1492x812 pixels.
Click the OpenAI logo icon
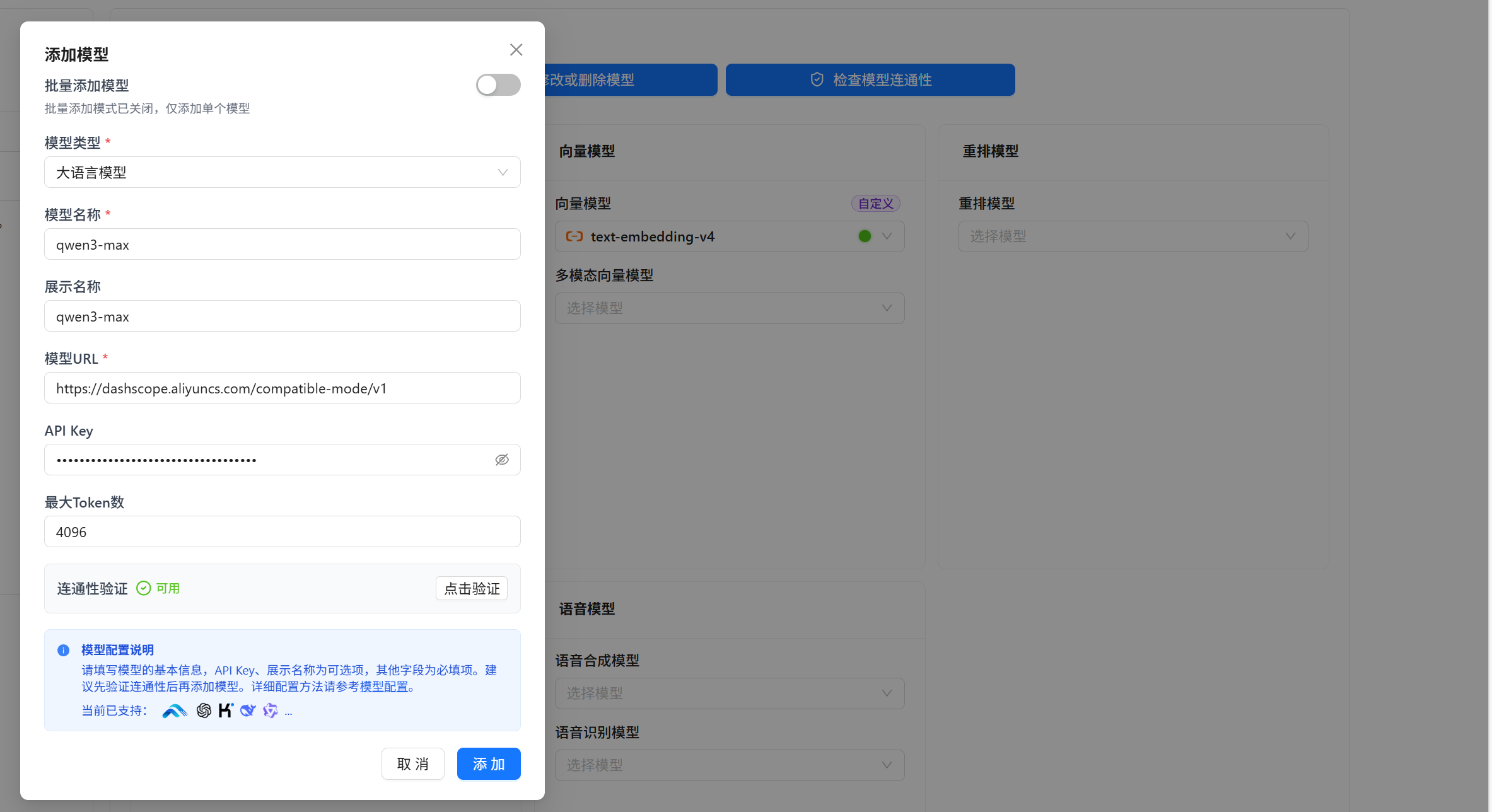(x=204, y=710)
